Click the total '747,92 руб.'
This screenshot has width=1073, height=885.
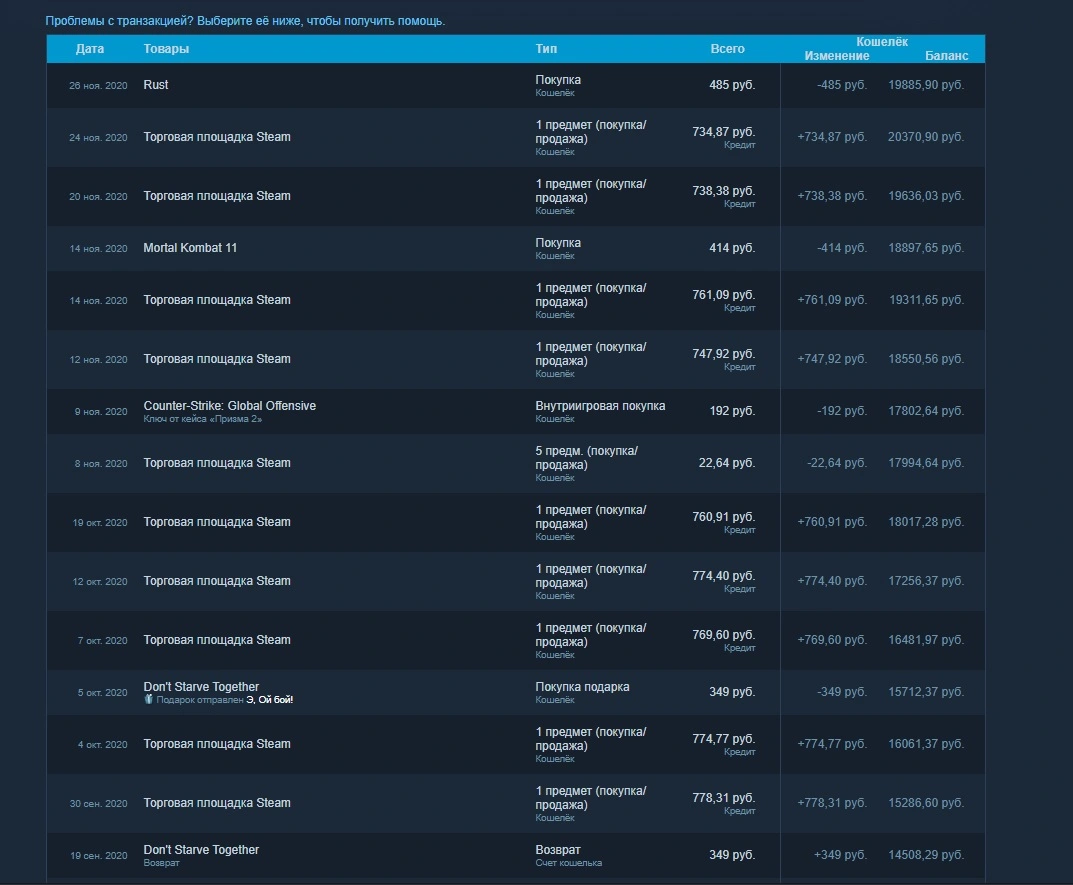pyautogui.click(x=723, y=353)
